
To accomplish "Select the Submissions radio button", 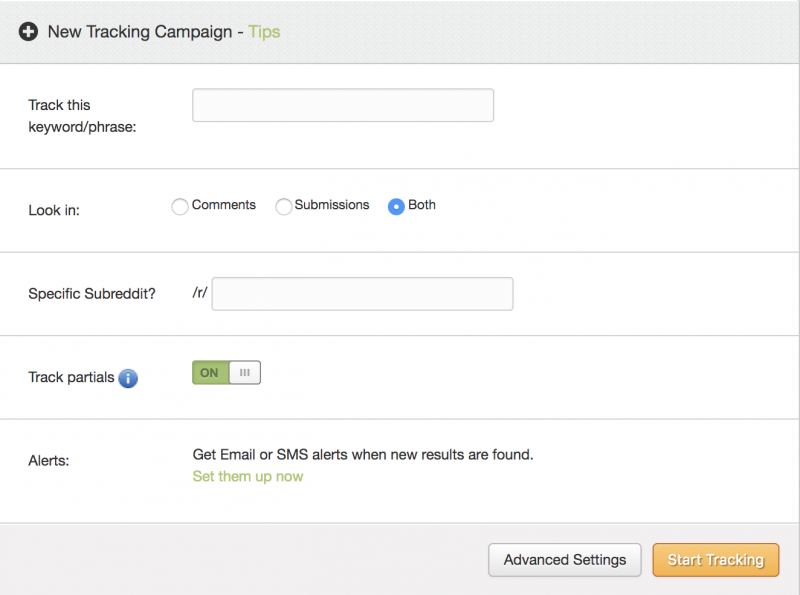I will (x=284, y=207).
